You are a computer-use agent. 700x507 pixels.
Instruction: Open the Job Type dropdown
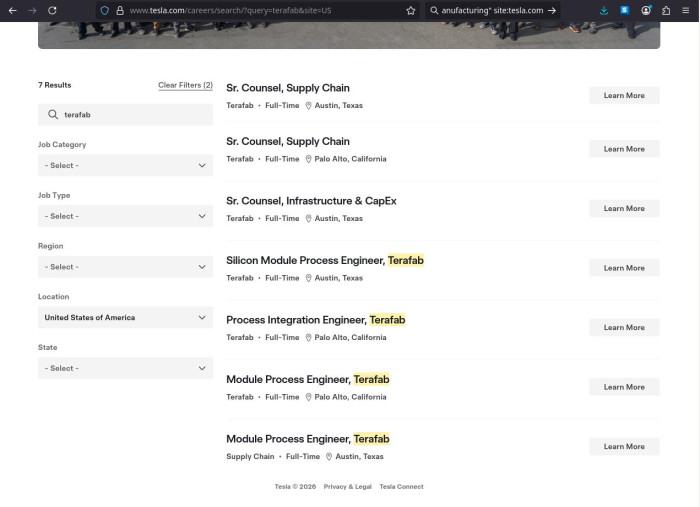[x=125, y=216]
